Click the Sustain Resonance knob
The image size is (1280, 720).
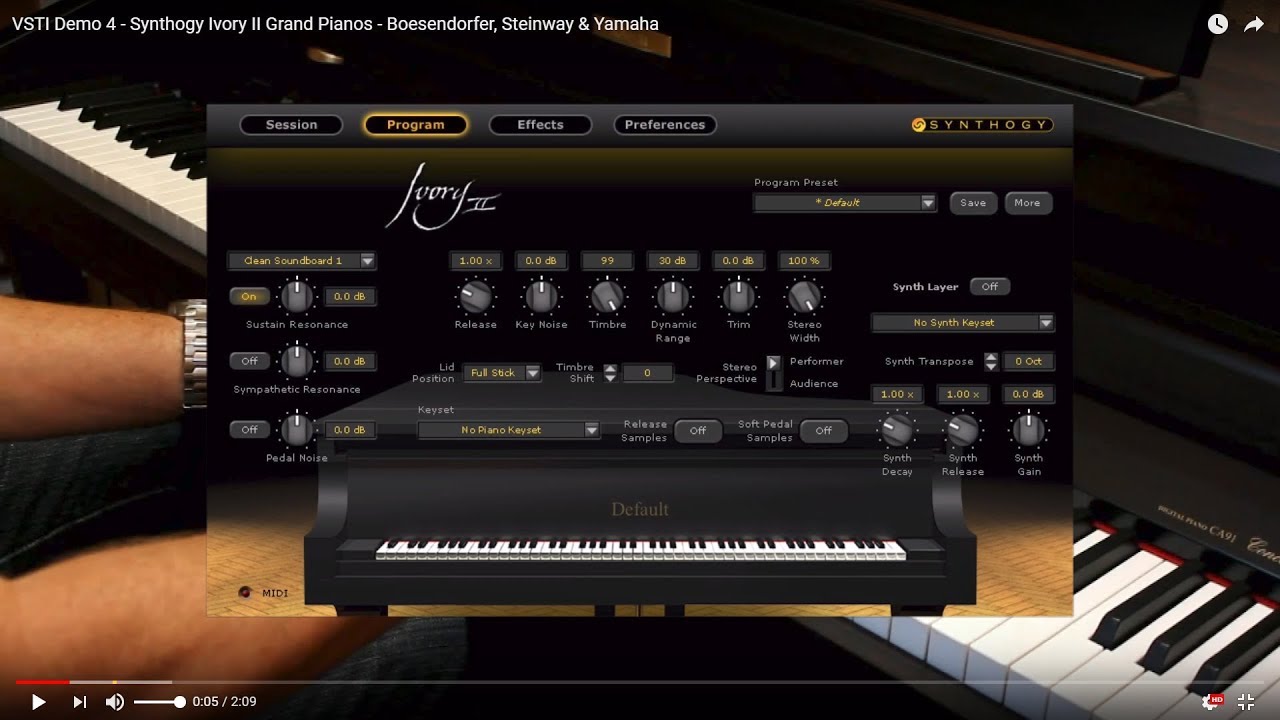click(x=296, y=296)
